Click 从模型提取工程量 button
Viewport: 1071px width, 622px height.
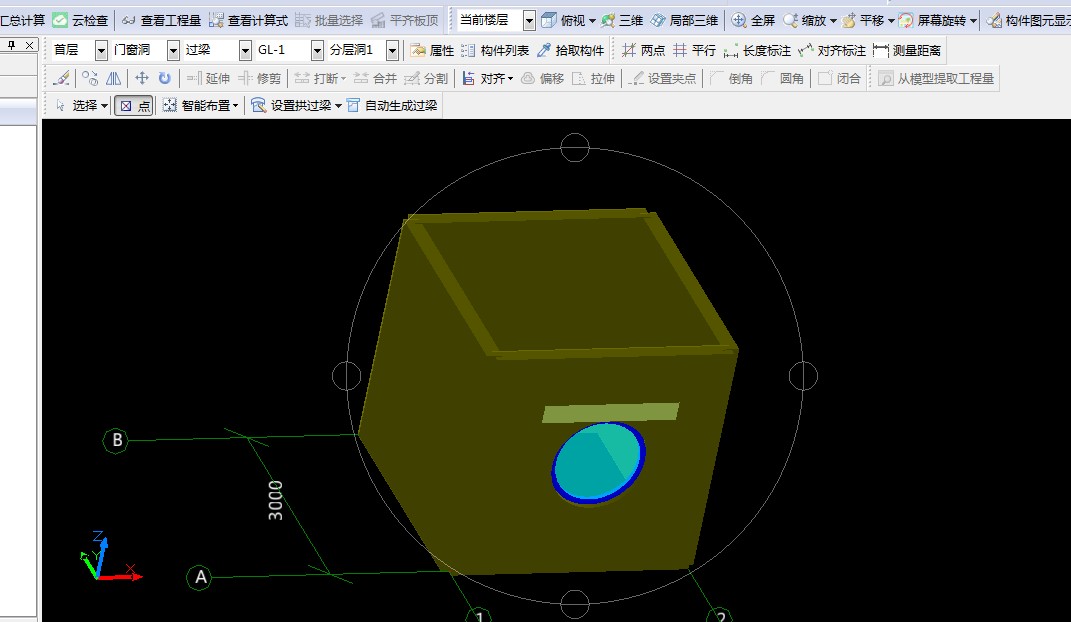(x=936, y=79)
